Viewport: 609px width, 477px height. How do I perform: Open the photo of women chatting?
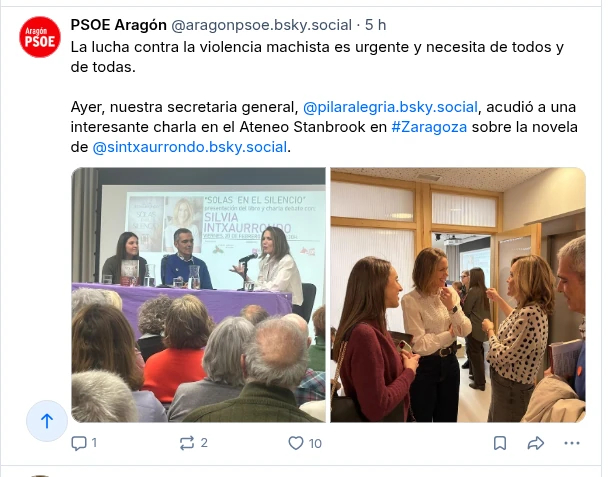[x=458, y=295]
